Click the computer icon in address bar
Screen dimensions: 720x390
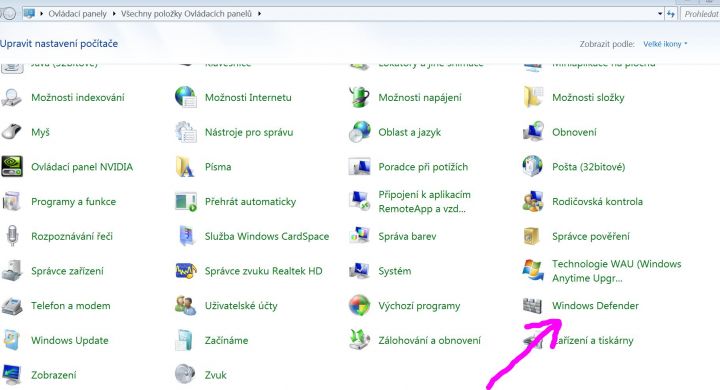coord(29,14)
